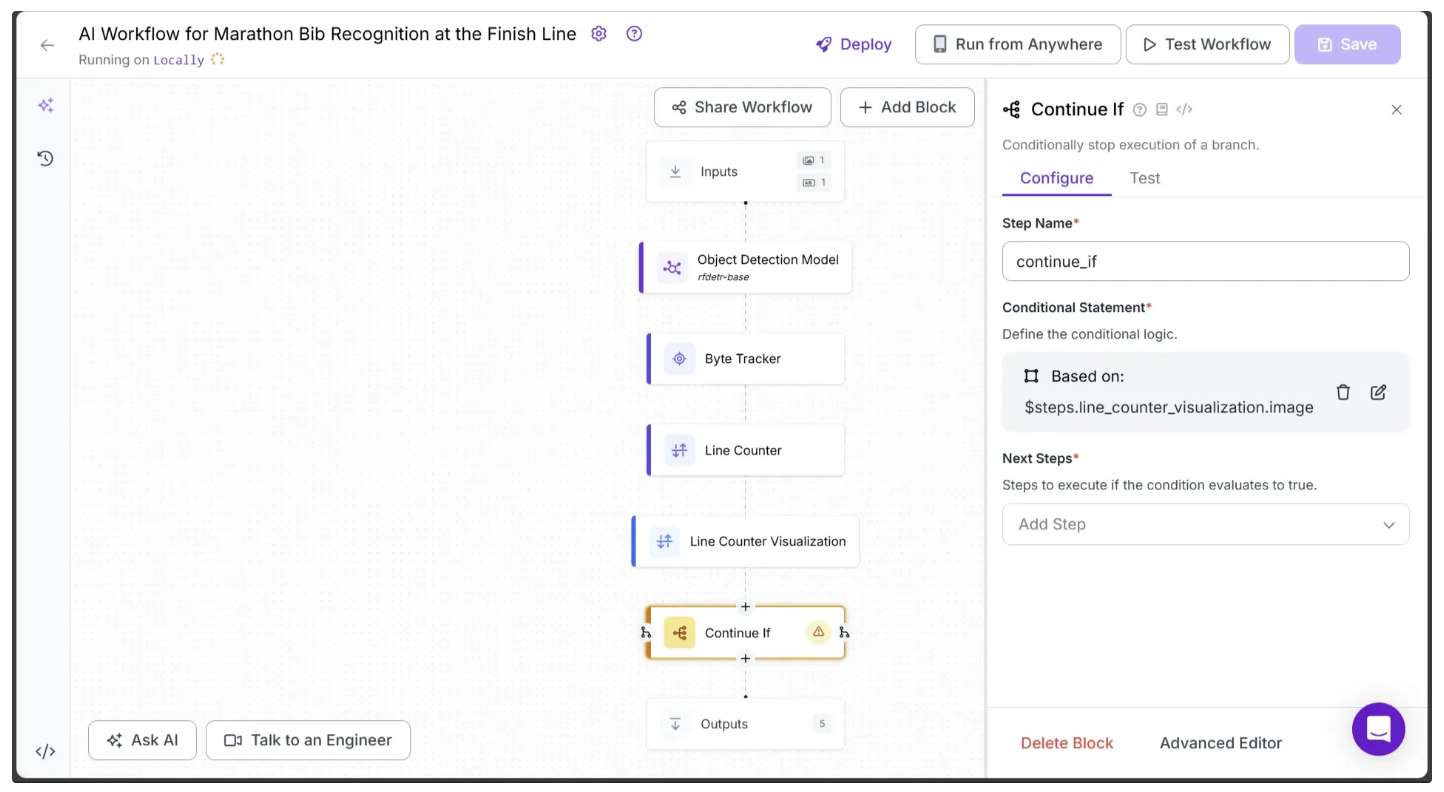Click the Test Workflow button

[x=1207, y=44]
